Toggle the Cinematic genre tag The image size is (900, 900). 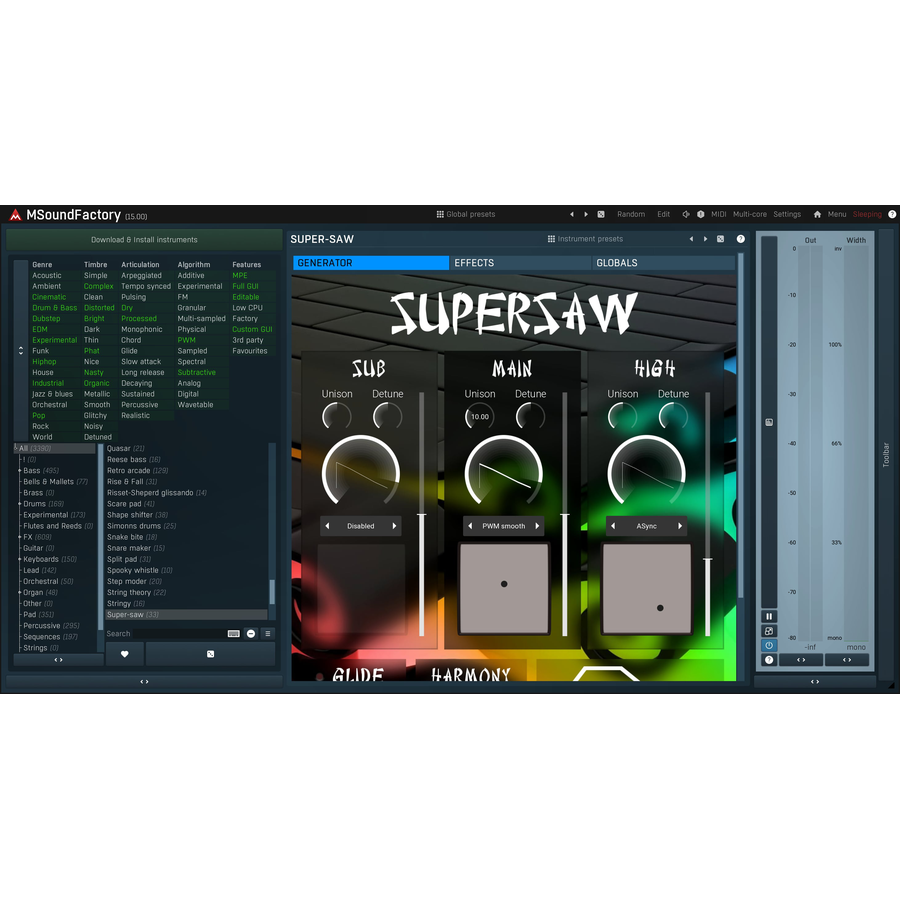point(49,297)
